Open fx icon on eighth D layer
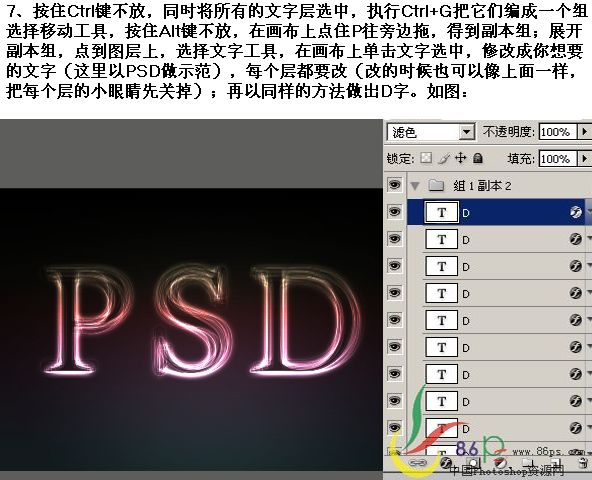This screenshot has width=592, height=480. coord(575,401)
